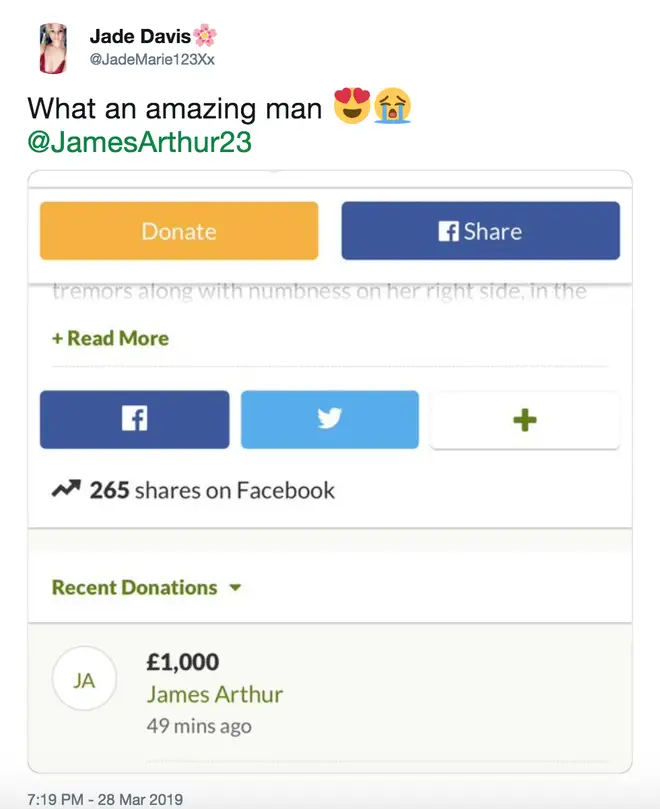This screenshot has height=809, width=660.
Task: Open the Recent Donations dropdown label
Action: coord(134,588)
